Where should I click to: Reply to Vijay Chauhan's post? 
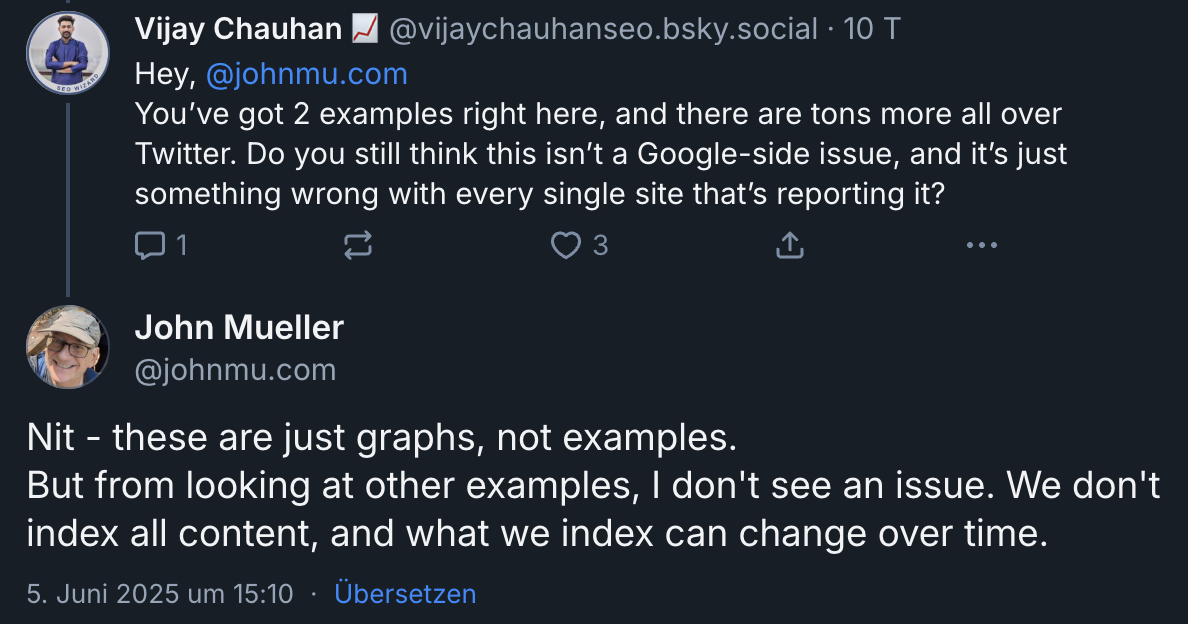tap(150, 245)
